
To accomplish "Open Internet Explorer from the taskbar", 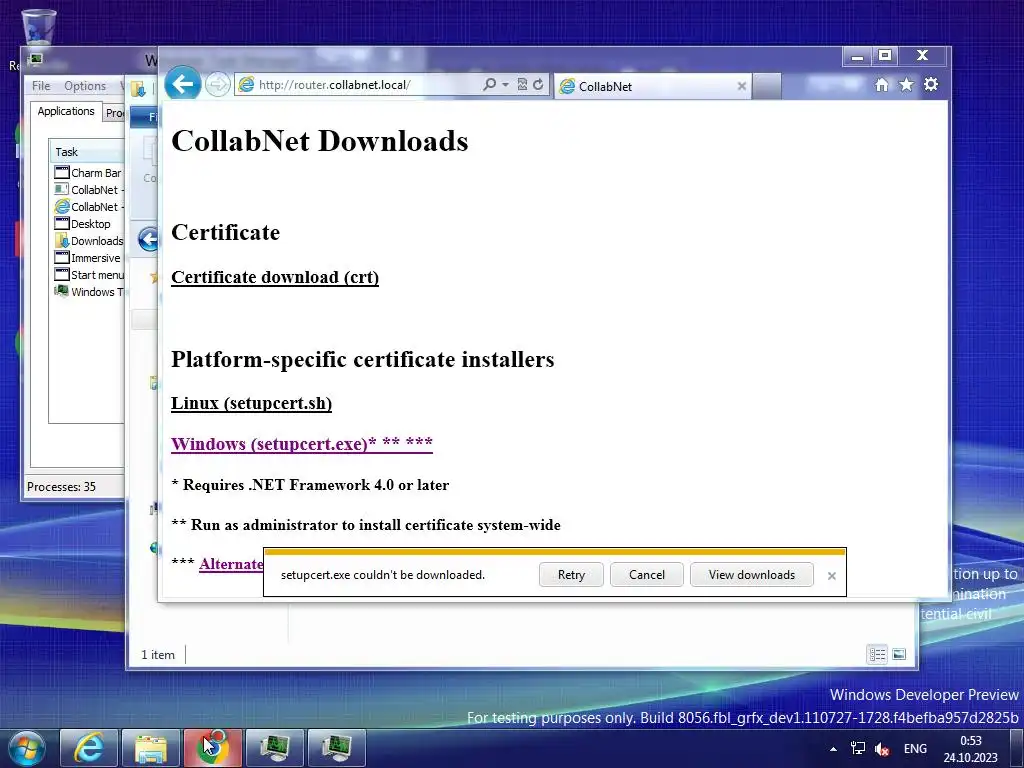I will (x=89, y=748).
